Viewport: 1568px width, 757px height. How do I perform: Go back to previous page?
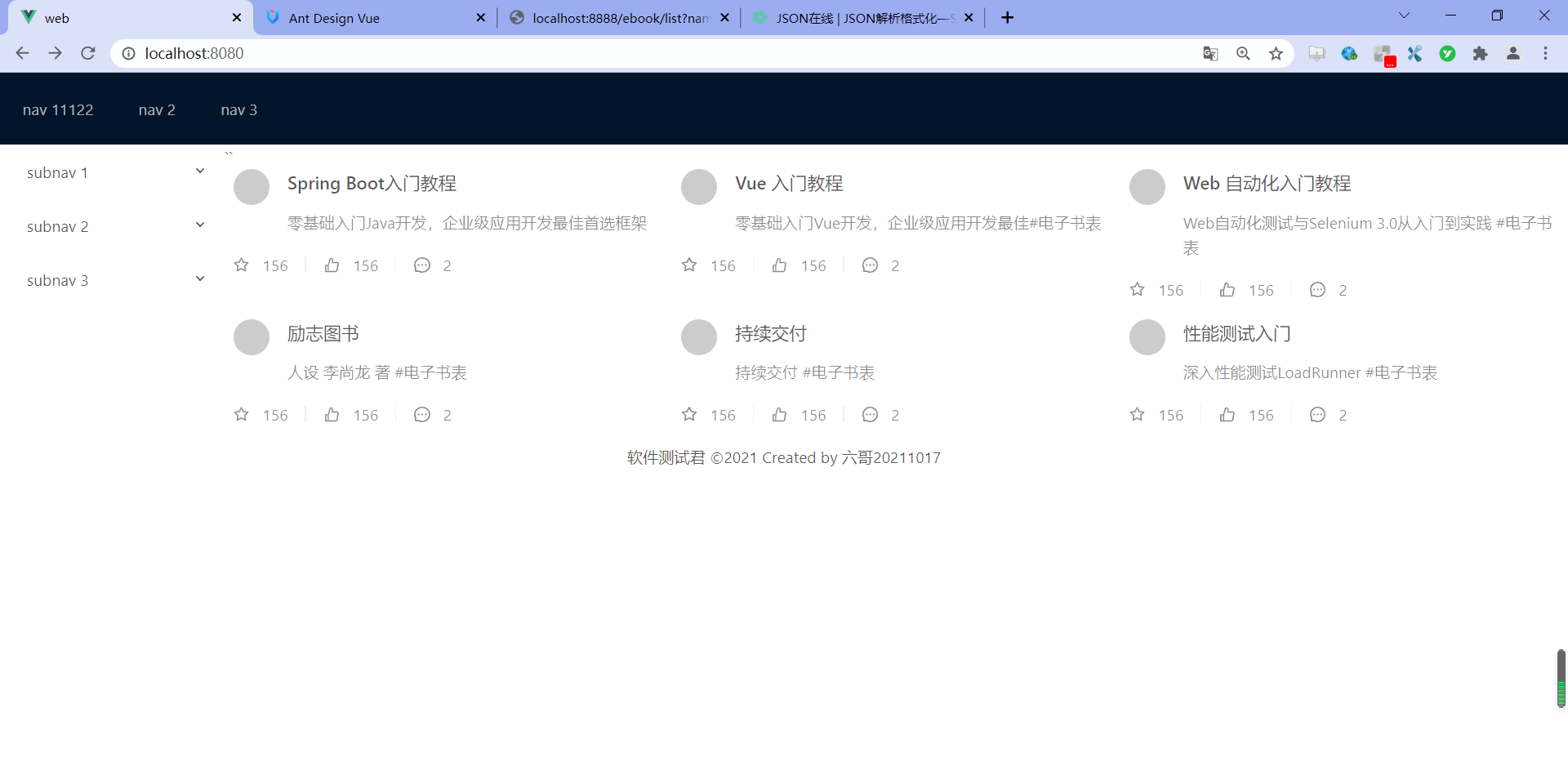click(x=22, y=53)
